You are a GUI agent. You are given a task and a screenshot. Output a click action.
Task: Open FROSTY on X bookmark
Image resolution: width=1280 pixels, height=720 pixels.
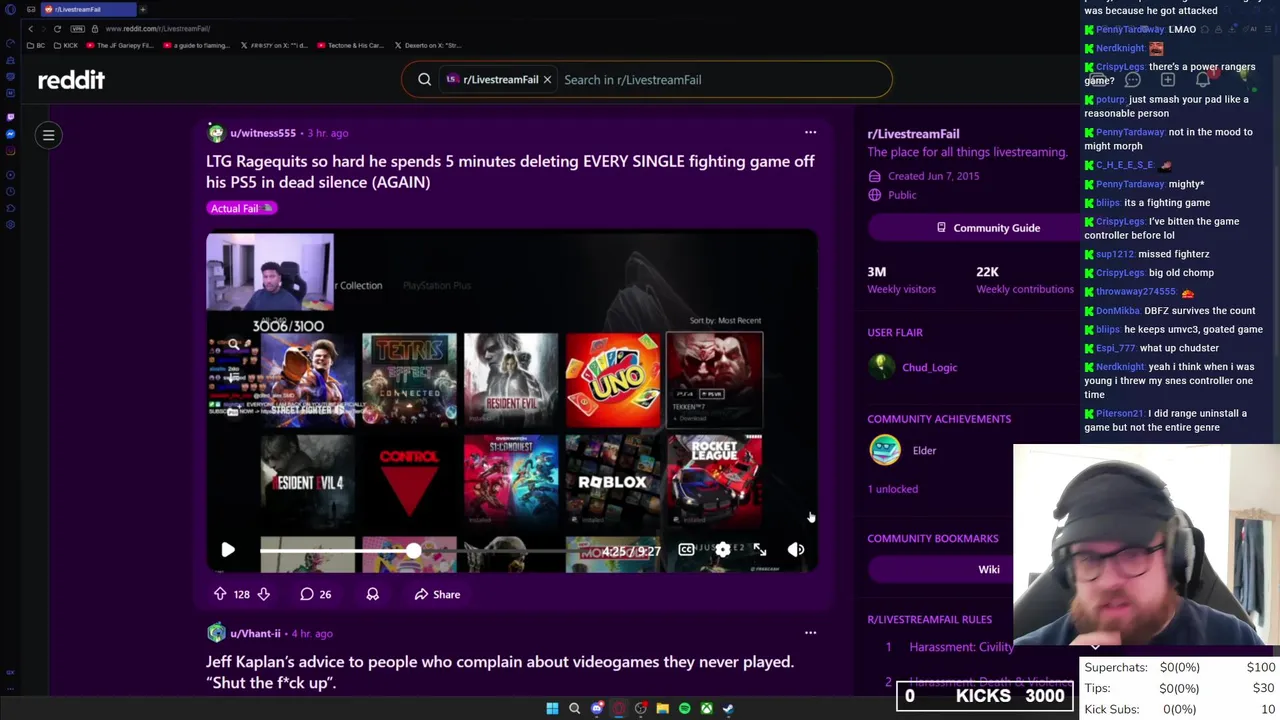point(274,45)
